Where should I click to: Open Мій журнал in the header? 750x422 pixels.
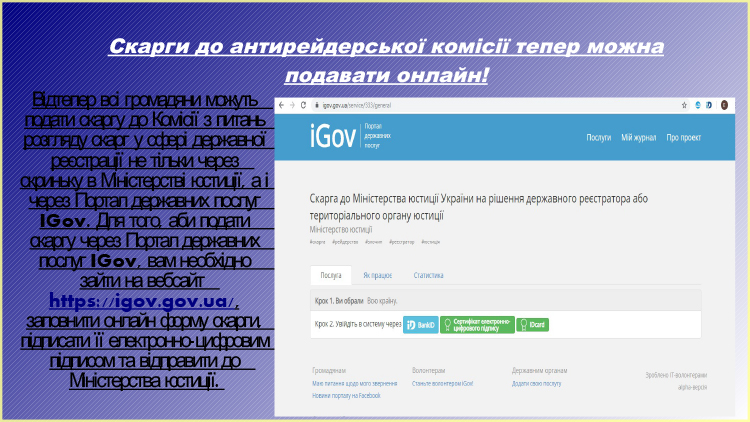[x=637, y=137]
